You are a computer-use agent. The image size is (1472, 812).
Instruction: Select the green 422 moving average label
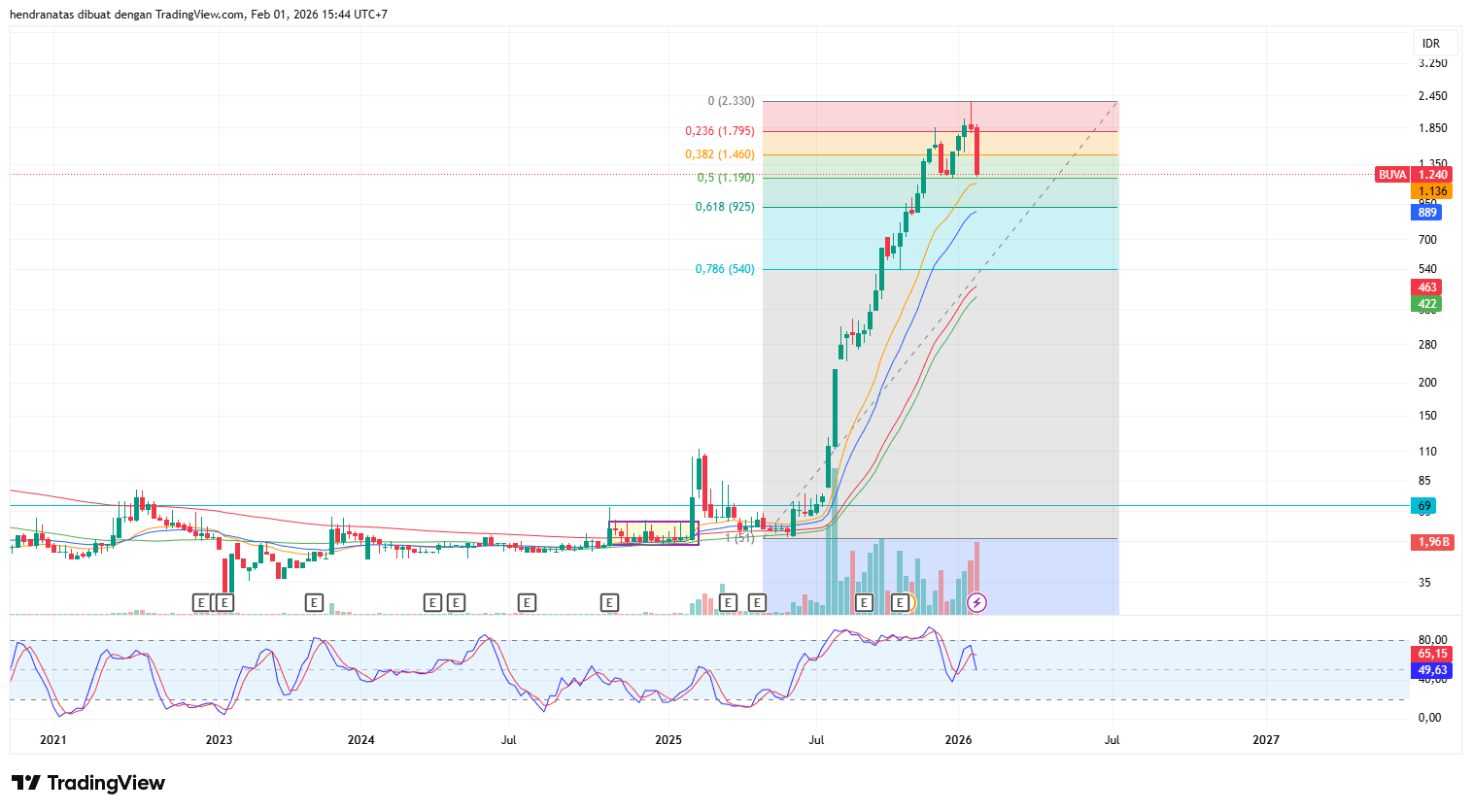point(1426,304)
